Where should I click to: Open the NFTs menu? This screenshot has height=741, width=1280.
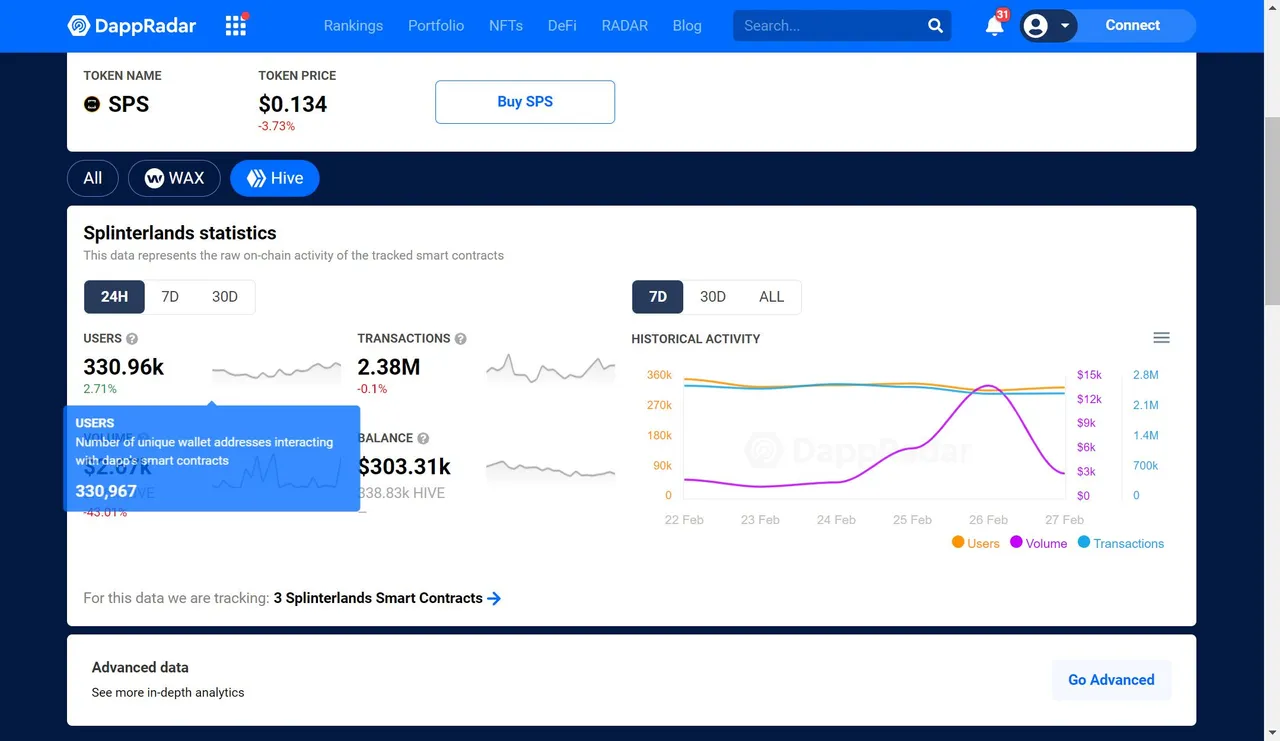(x=506, y=26)
